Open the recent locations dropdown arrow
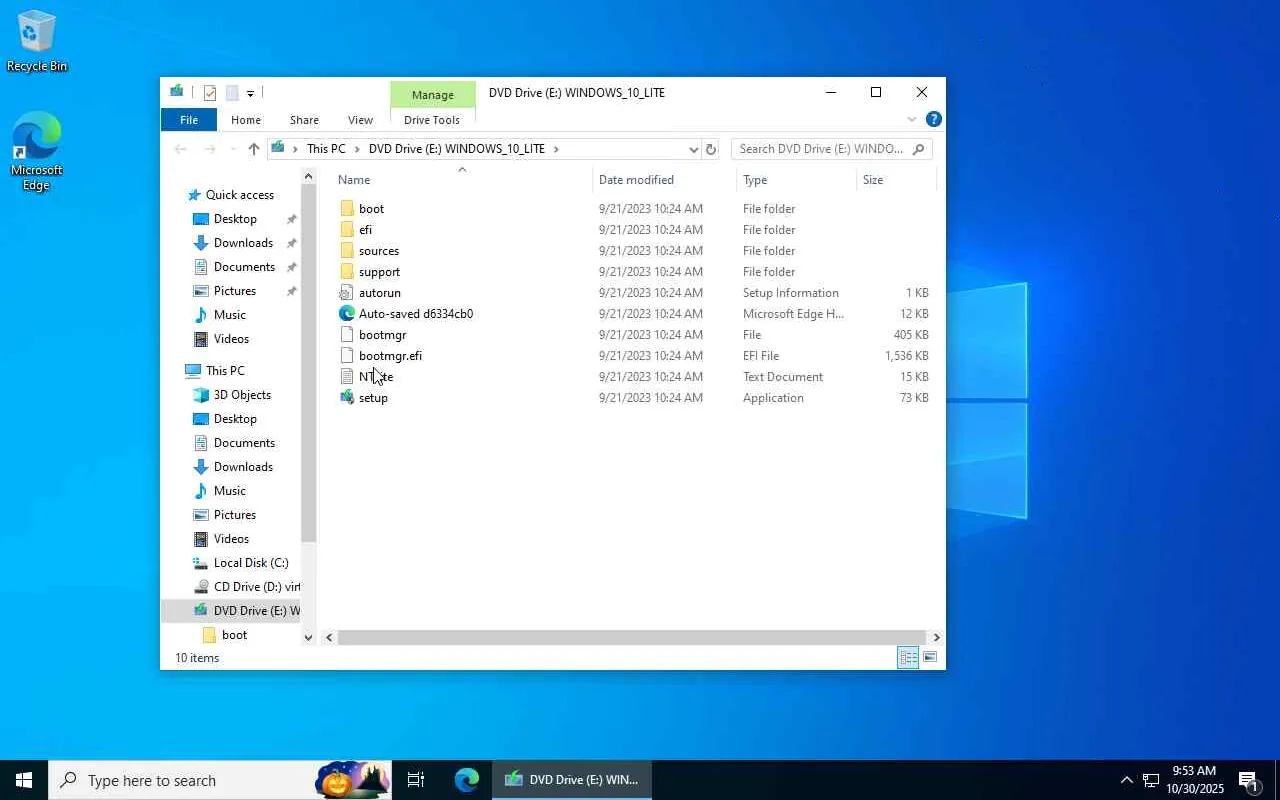Screen dimensions: 1280x800 [x=232, y=149]
